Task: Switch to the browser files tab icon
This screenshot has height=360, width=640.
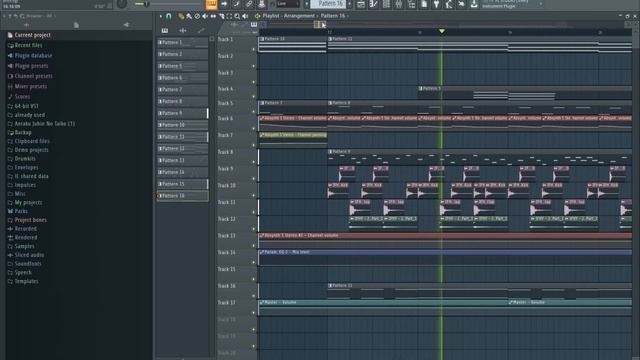Action: (x=76, y=25)
